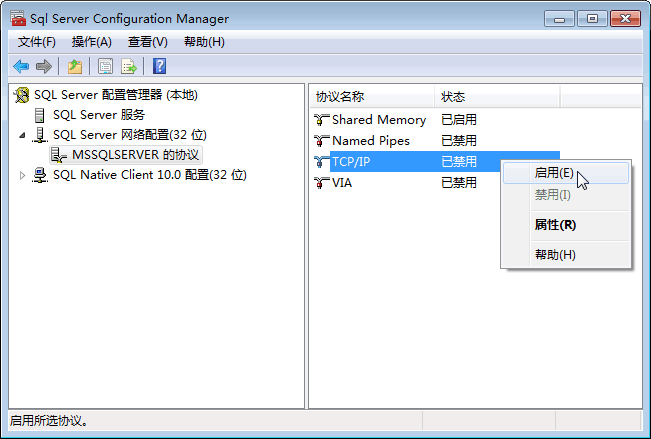
Task: Expand the SQL Native Client 10.0 配置 node
Action: pos(22,175)
